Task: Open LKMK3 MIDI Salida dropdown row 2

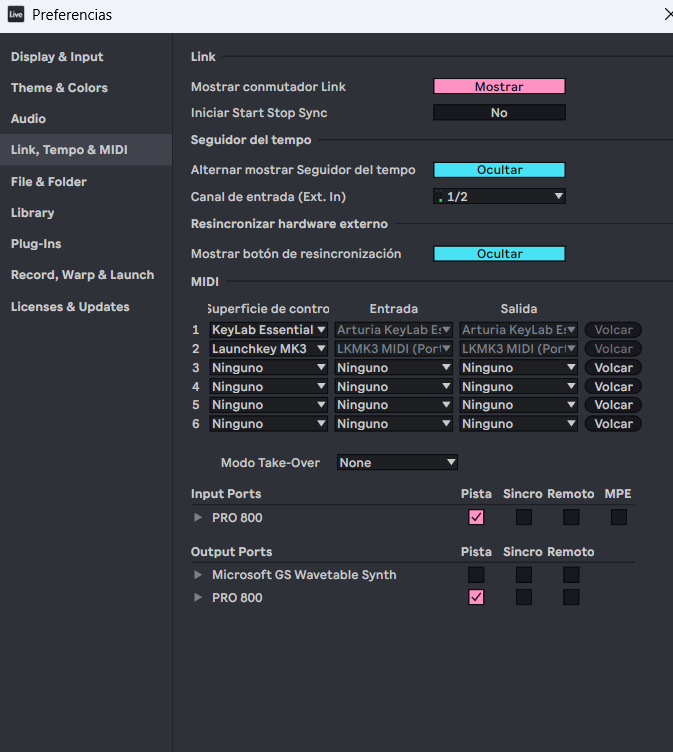Action: pyautogui.click(x=519, y=349)
